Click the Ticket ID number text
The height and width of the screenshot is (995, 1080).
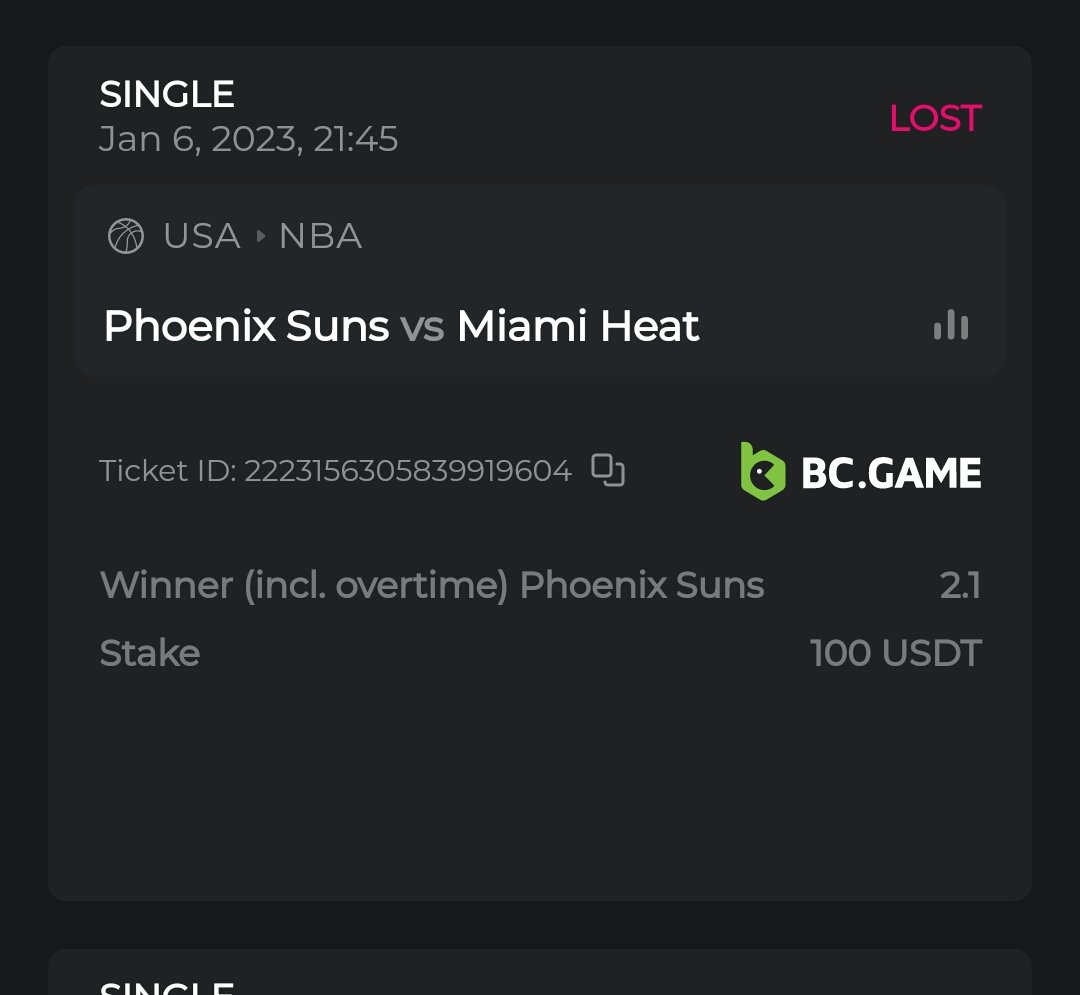pyautogui.click(x=408, y=470)
